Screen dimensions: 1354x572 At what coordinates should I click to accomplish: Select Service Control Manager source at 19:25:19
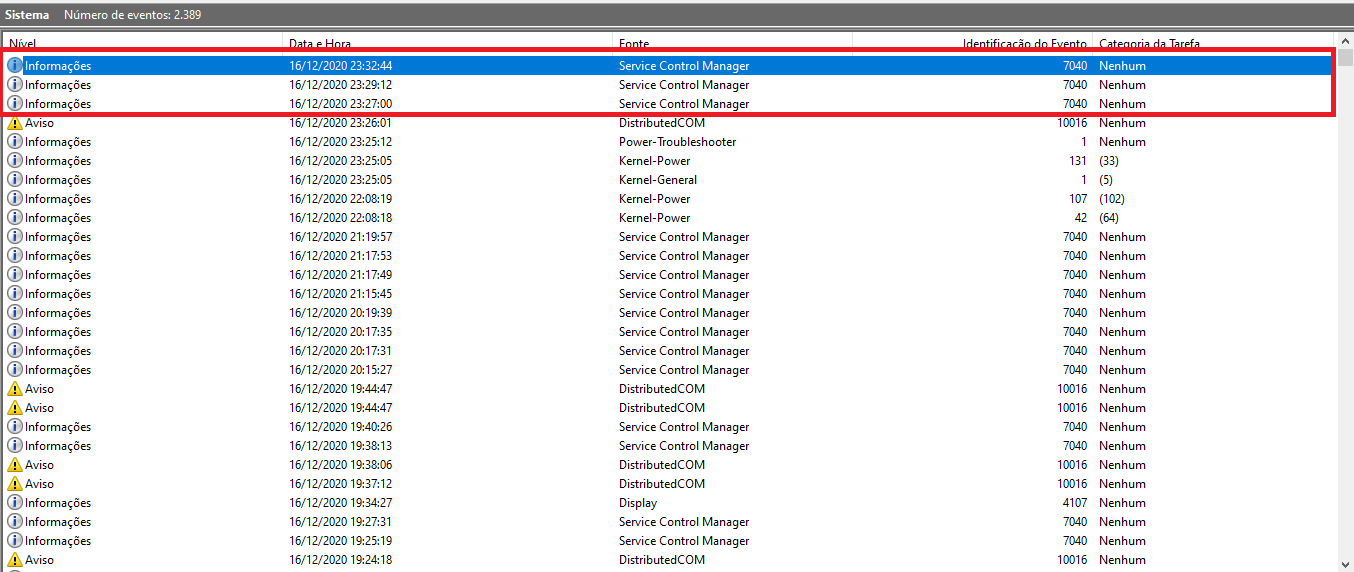click(x=684, y=541)
